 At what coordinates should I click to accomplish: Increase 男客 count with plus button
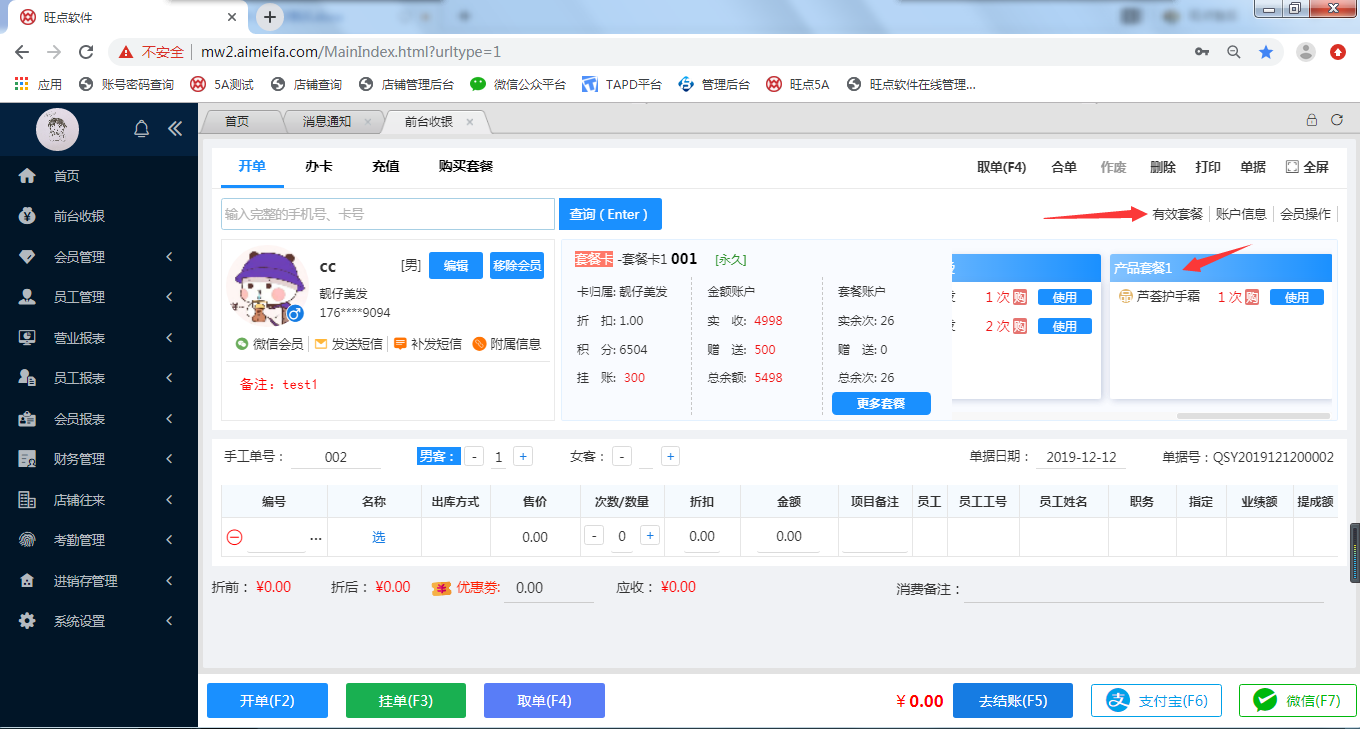(522, 456)
